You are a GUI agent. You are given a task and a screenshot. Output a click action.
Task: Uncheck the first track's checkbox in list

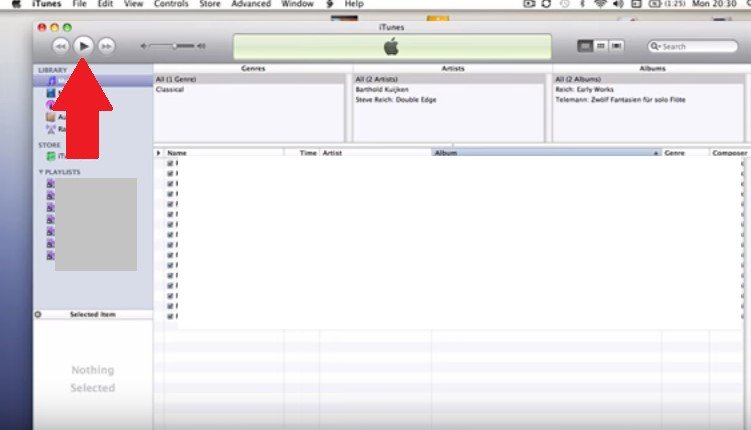(170, 163)
